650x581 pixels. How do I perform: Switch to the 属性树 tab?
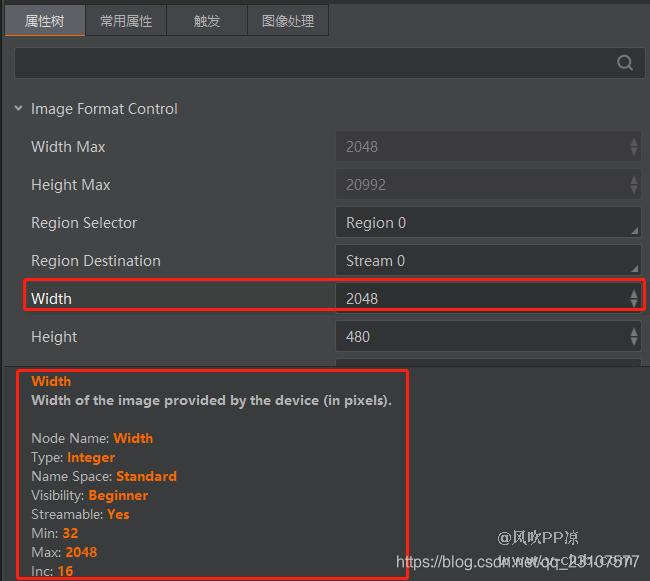click(44, 20)
